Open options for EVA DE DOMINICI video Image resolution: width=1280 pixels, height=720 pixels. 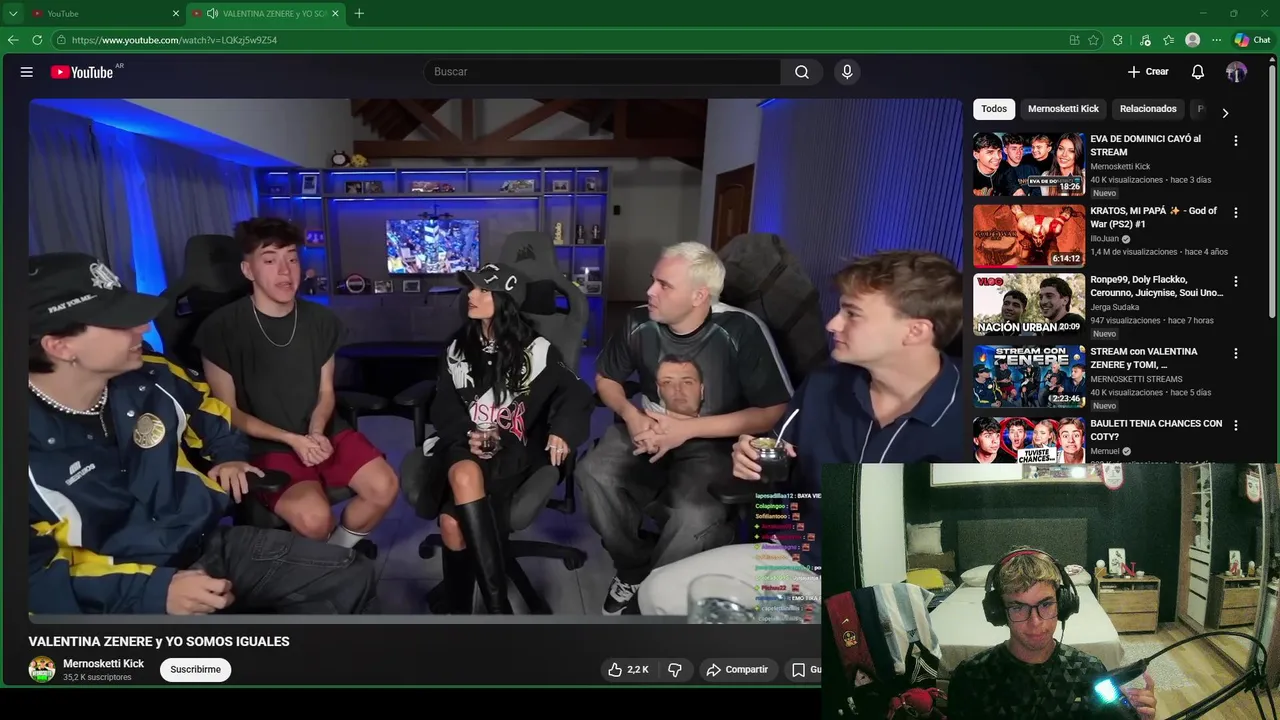click(1235, 141)
